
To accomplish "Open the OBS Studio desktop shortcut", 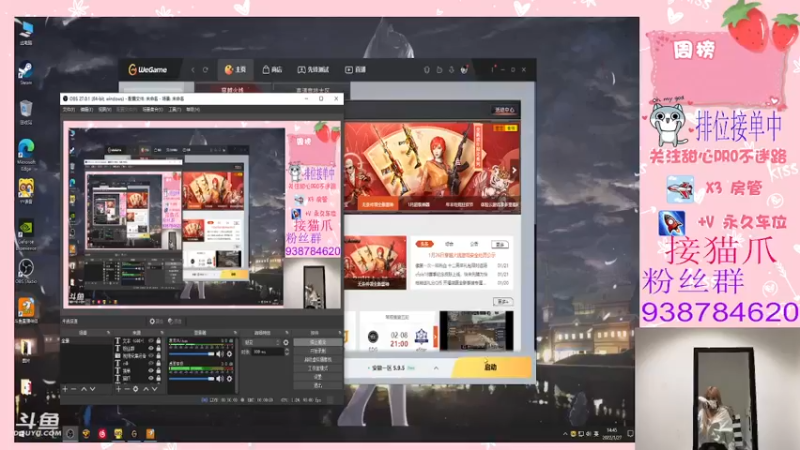I will click(26, 271).
